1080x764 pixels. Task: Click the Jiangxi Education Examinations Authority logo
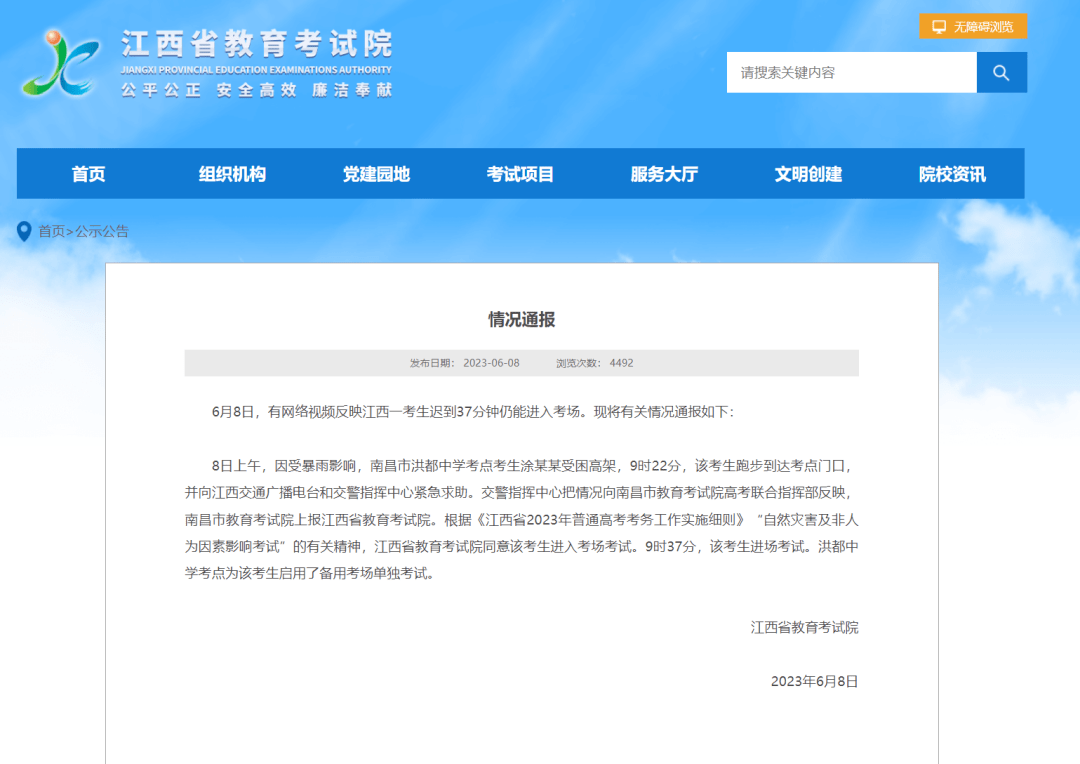point(60,62)
